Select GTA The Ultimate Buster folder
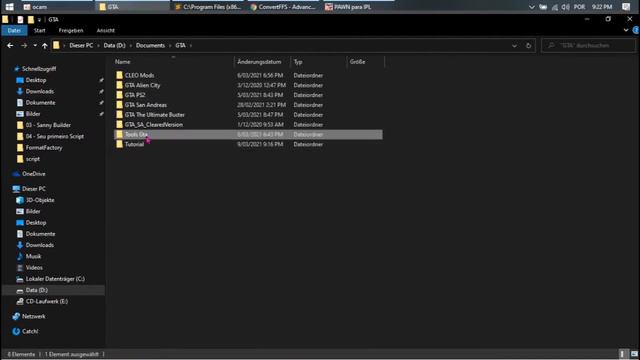This screenshot has width=640, height=360. click(155, 115)
